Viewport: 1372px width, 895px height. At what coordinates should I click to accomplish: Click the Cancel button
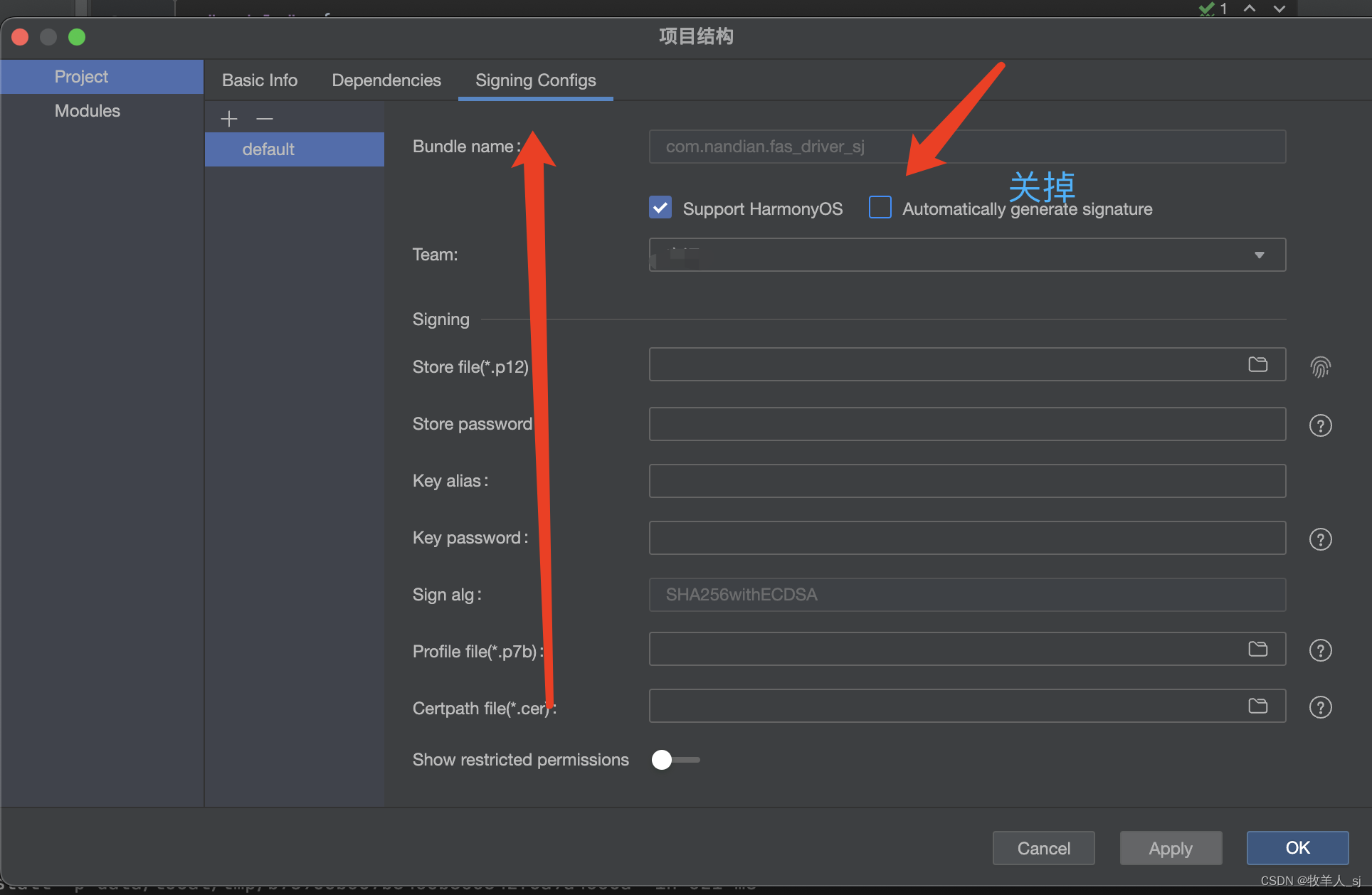[x=1043, y=848]
